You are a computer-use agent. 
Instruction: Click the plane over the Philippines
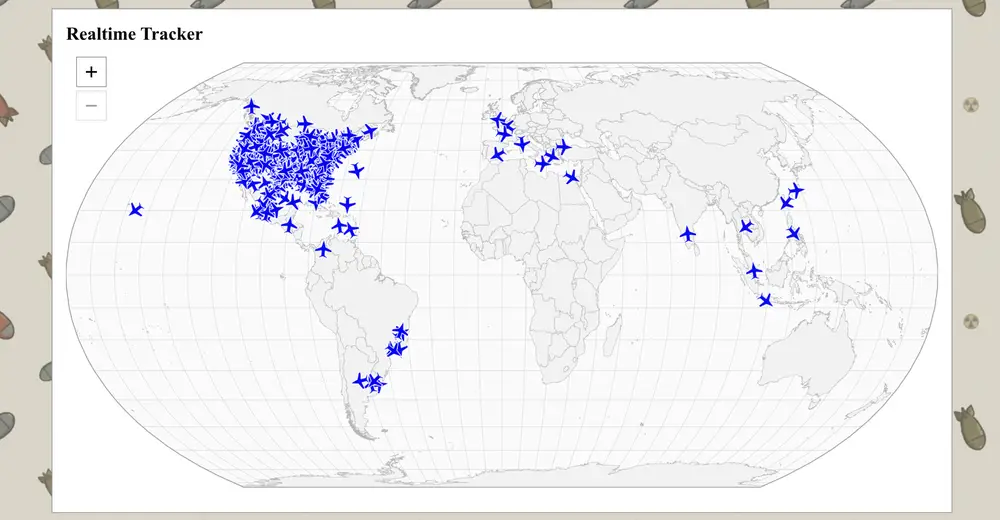793,234
